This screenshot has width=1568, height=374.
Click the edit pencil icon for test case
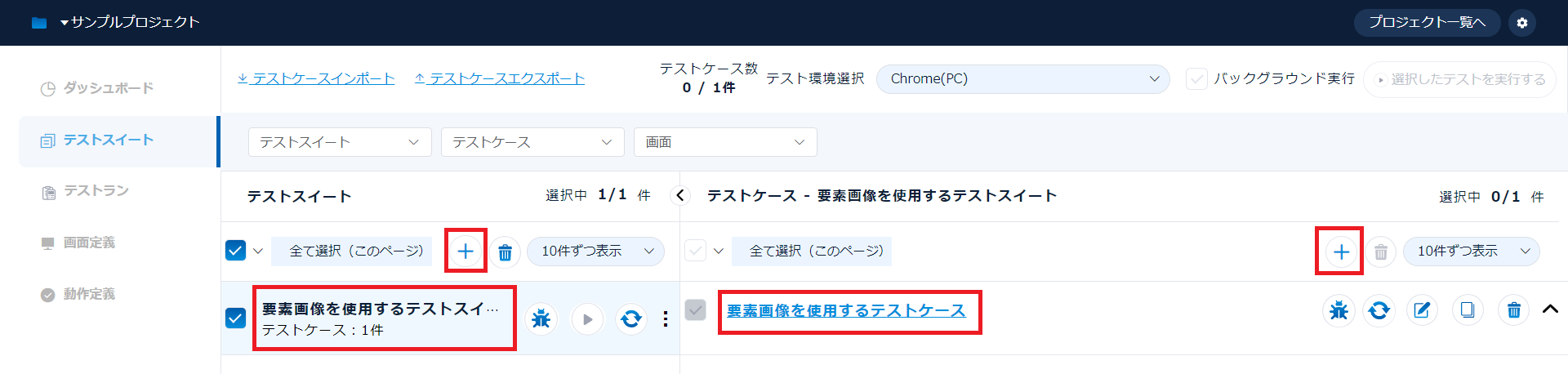pos(1422,310)
